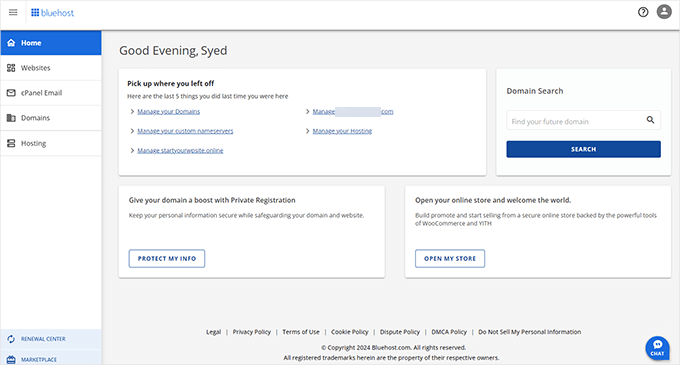
Task: Click the Manage your Domains link
Action: coord(169,111)
